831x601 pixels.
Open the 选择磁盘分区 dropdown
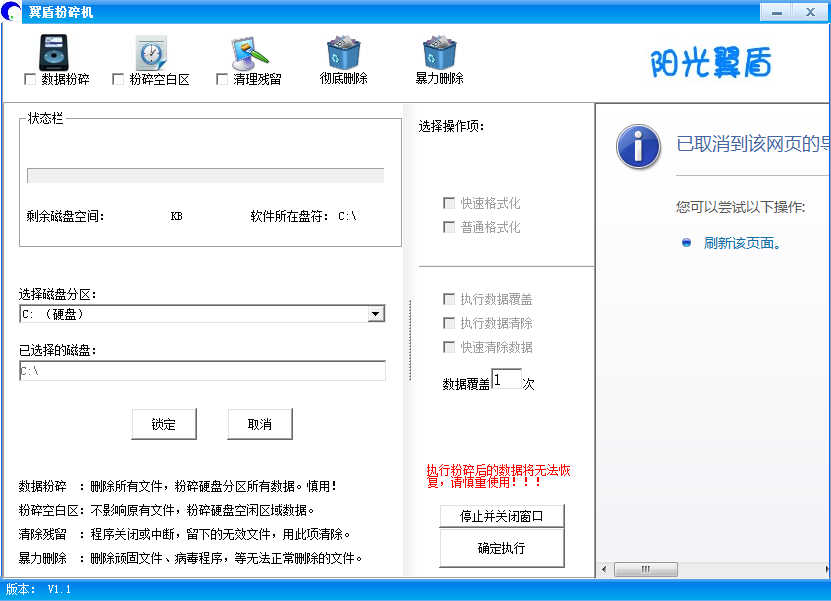376,314
